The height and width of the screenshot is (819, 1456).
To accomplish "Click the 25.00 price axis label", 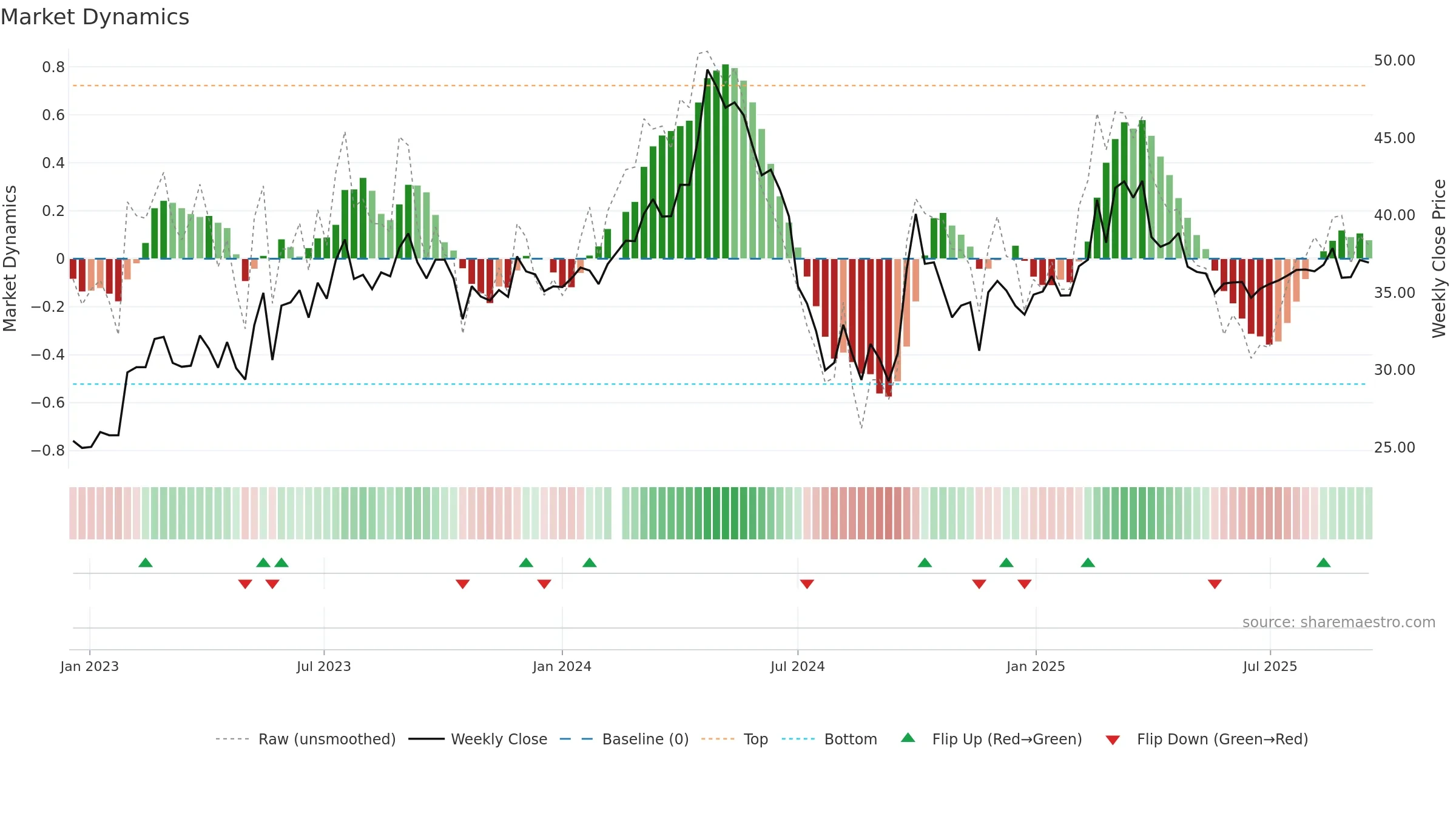I will (1395, 448).
